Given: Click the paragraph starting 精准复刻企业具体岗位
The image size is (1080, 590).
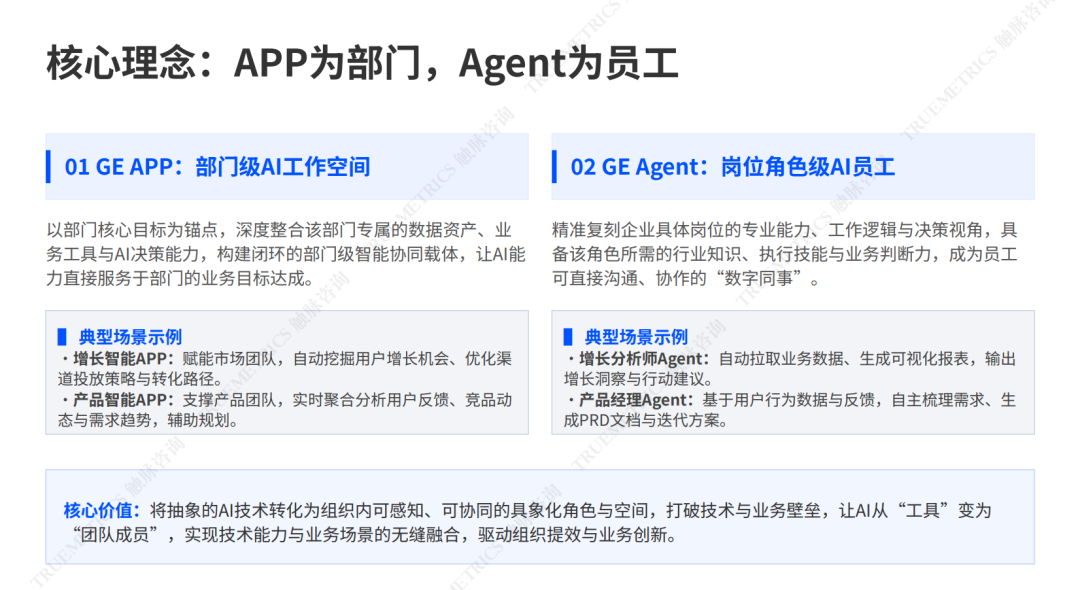Looking at the screenshot, I should (785, 254).
